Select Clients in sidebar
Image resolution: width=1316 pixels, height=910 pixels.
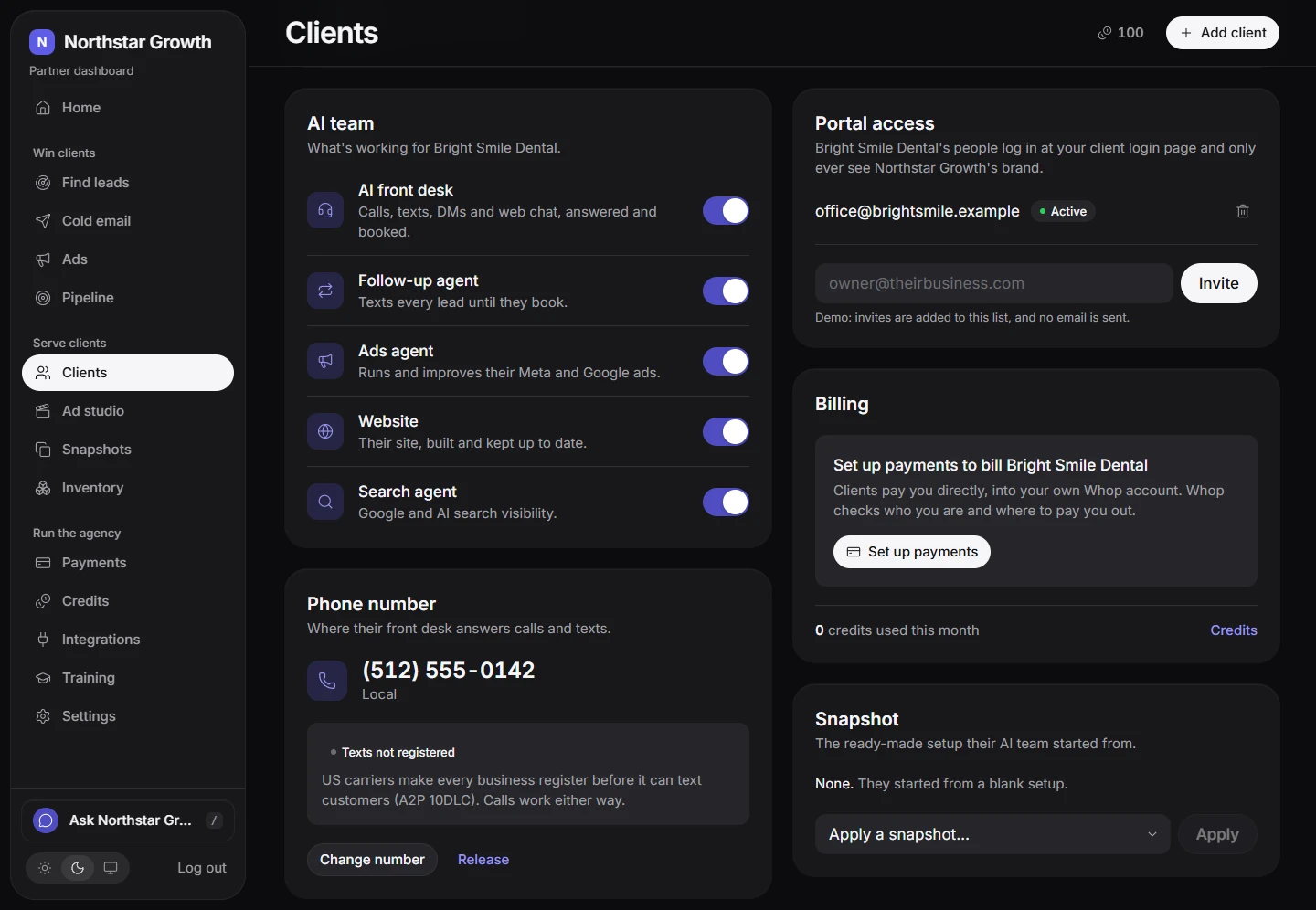tap(128, 373)
